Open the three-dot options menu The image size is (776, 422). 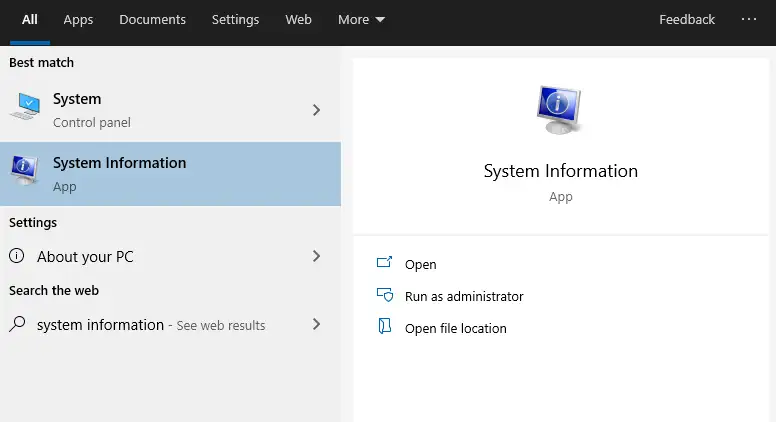click(749, 19)
